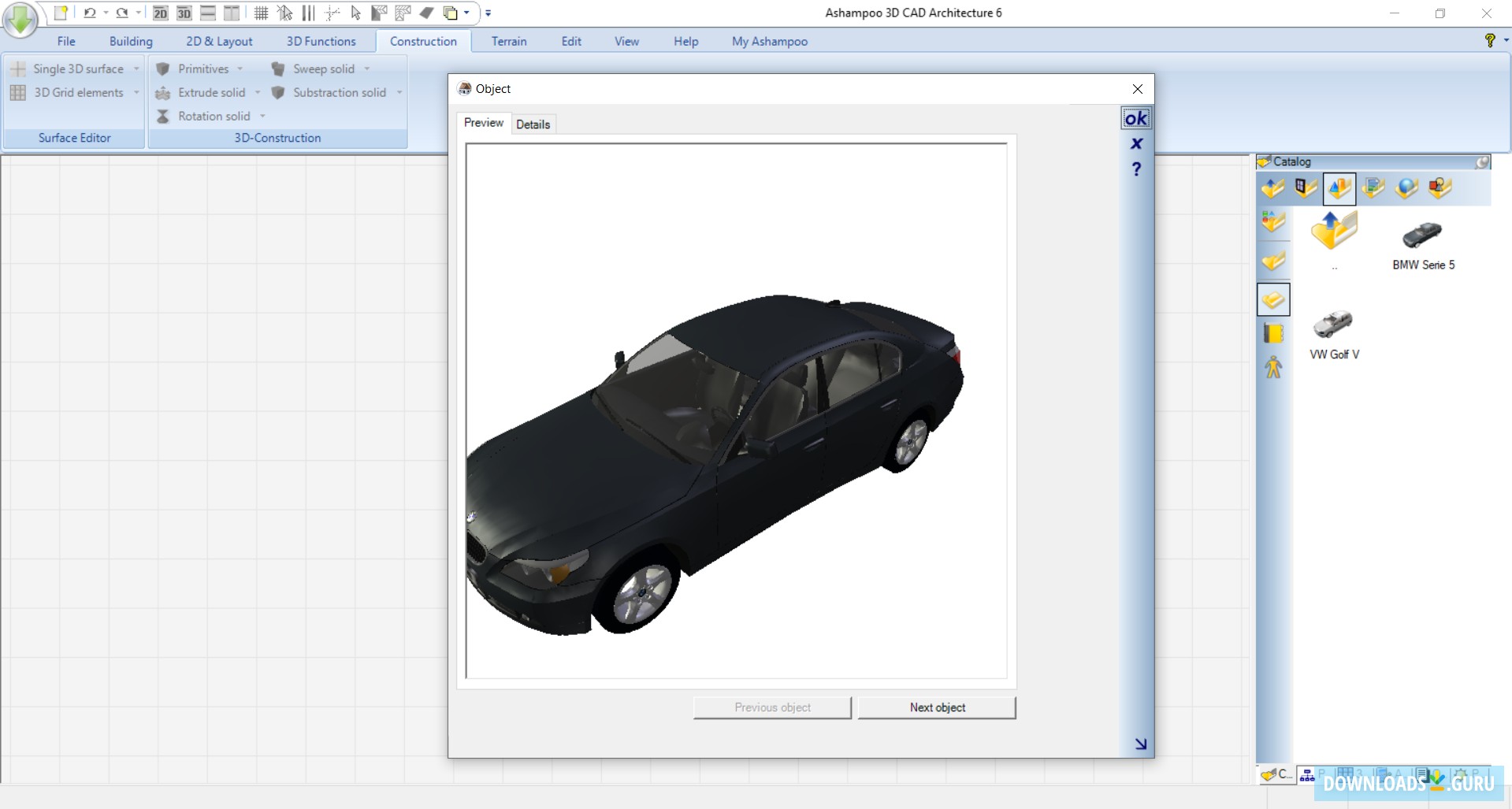This screenshot has width=1512, height=809.
Task: Toggle the grid display icon
Action: [x=261, y=13]
